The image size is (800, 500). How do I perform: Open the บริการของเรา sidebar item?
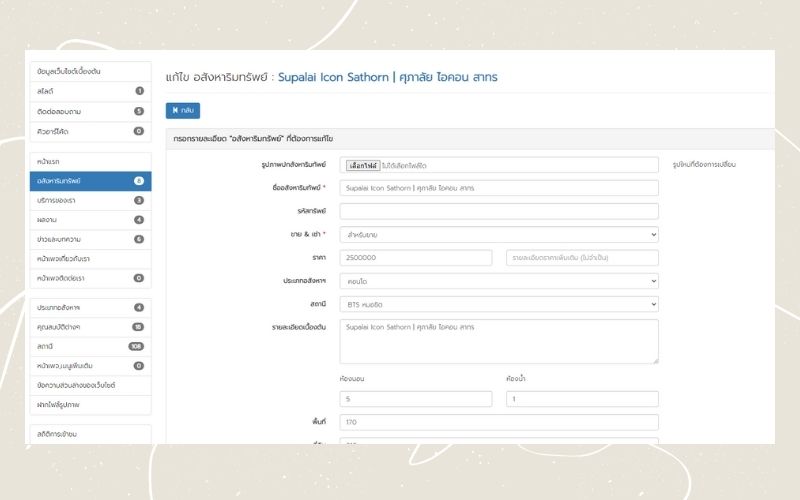pos(91,201)
